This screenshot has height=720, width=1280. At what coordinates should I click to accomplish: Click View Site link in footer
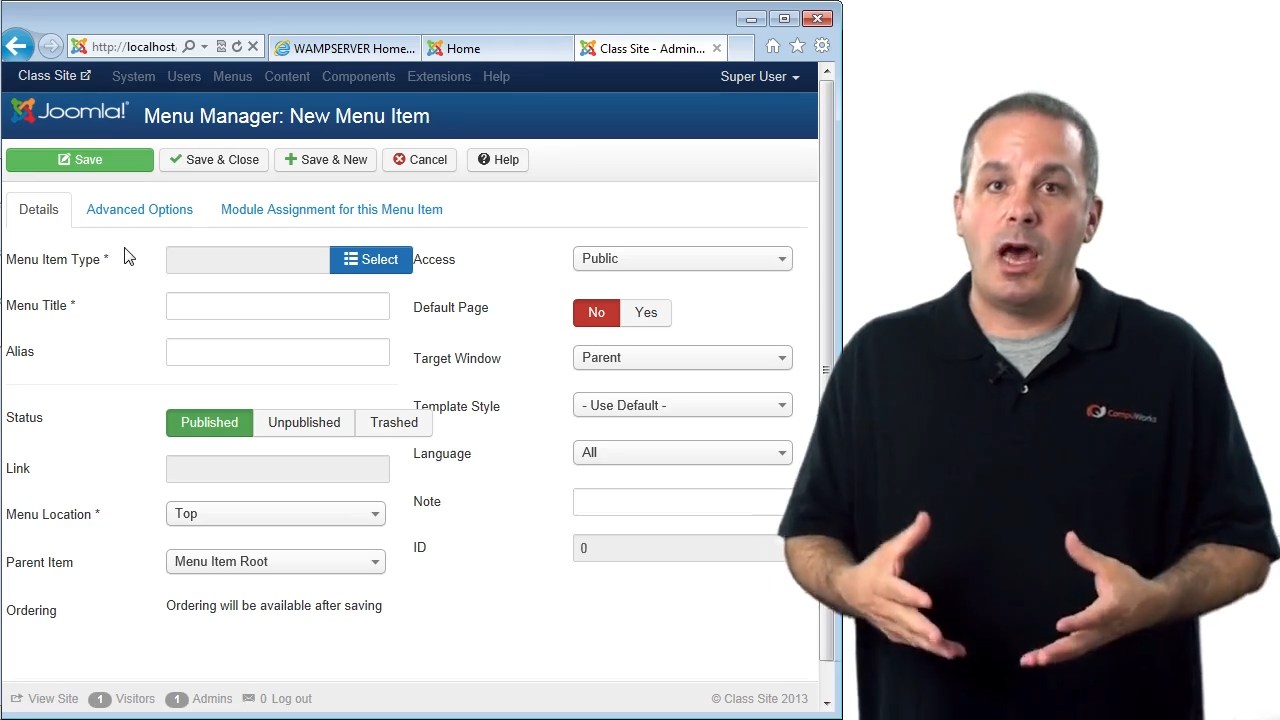[x=44, y=699]
